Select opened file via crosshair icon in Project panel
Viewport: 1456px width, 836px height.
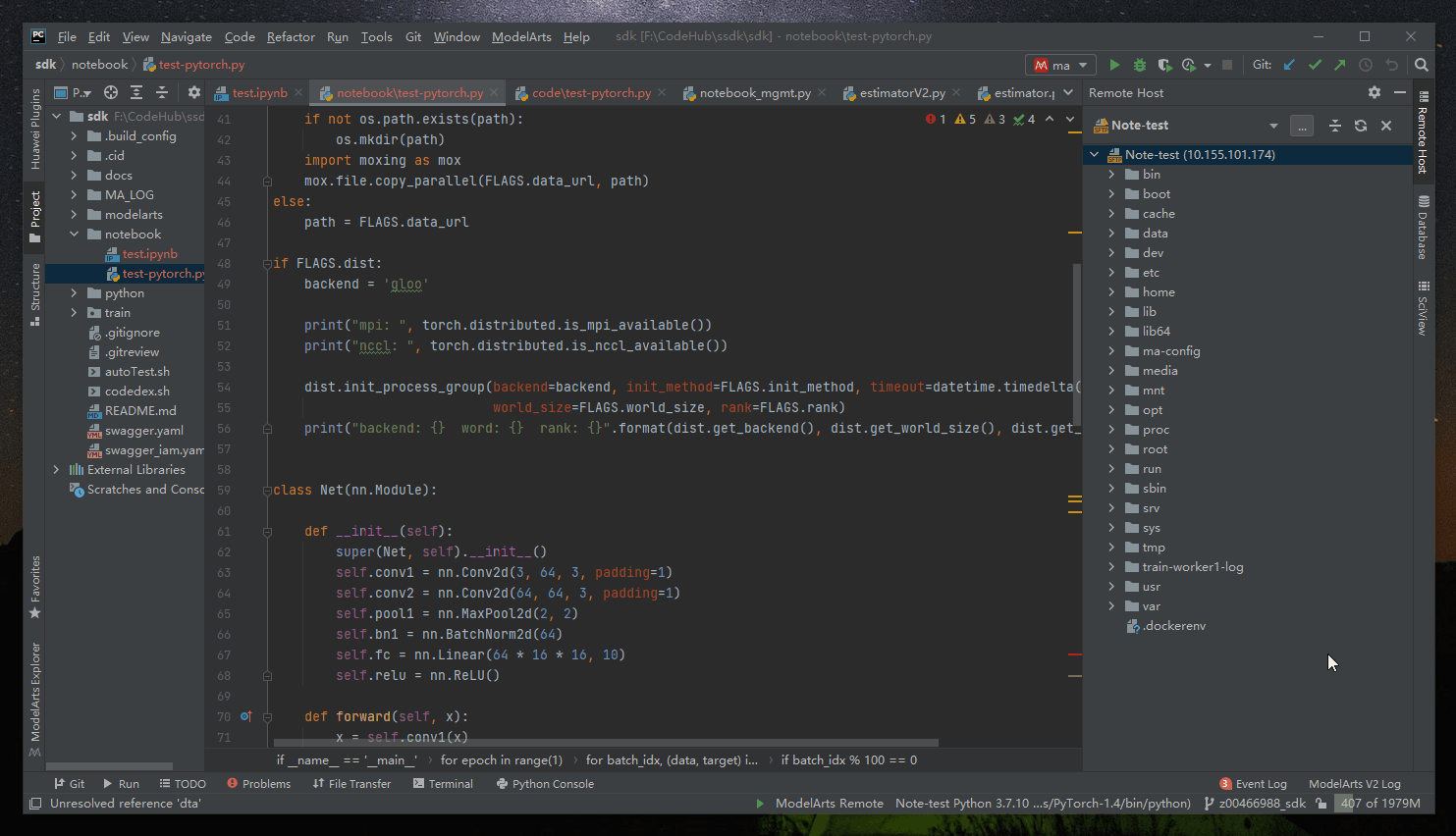[x=111, y=92]
